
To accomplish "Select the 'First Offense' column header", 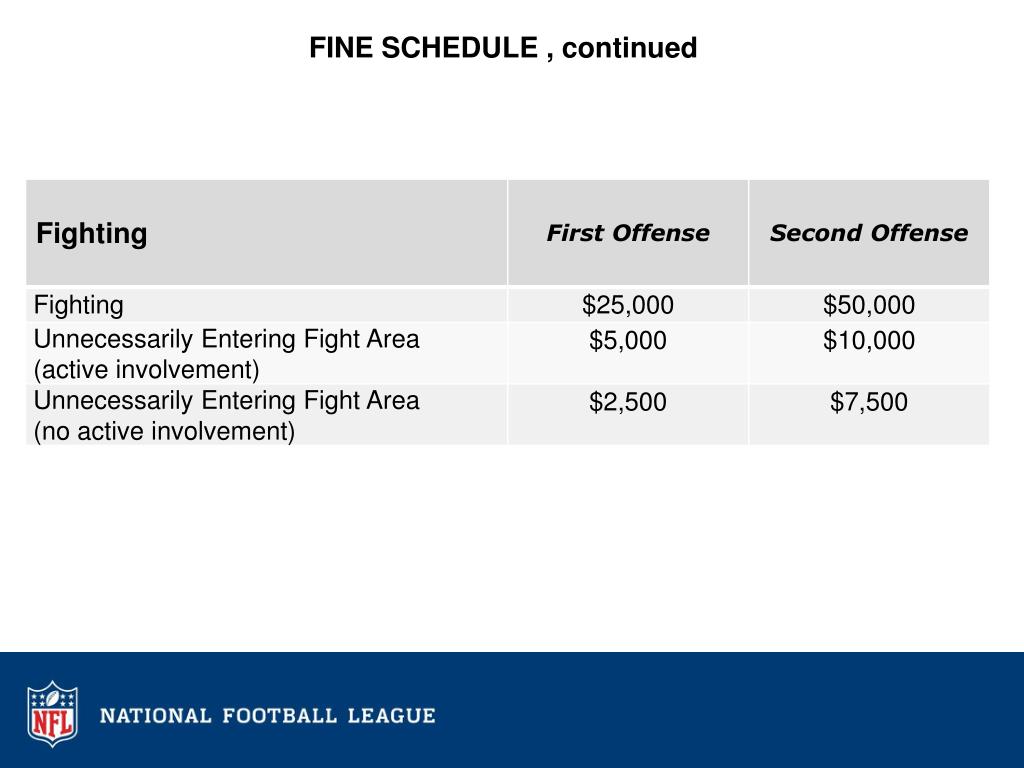I will (628, 232).
